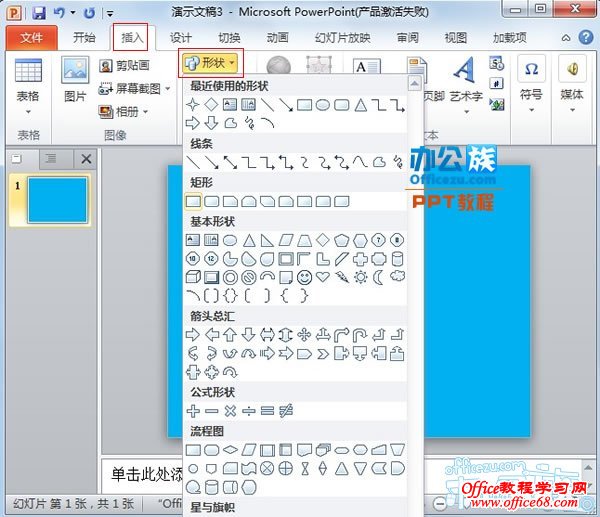The image size is (600, 517).
Task: Pick the cube shape in basic shapes
Action: pos(193,277)
